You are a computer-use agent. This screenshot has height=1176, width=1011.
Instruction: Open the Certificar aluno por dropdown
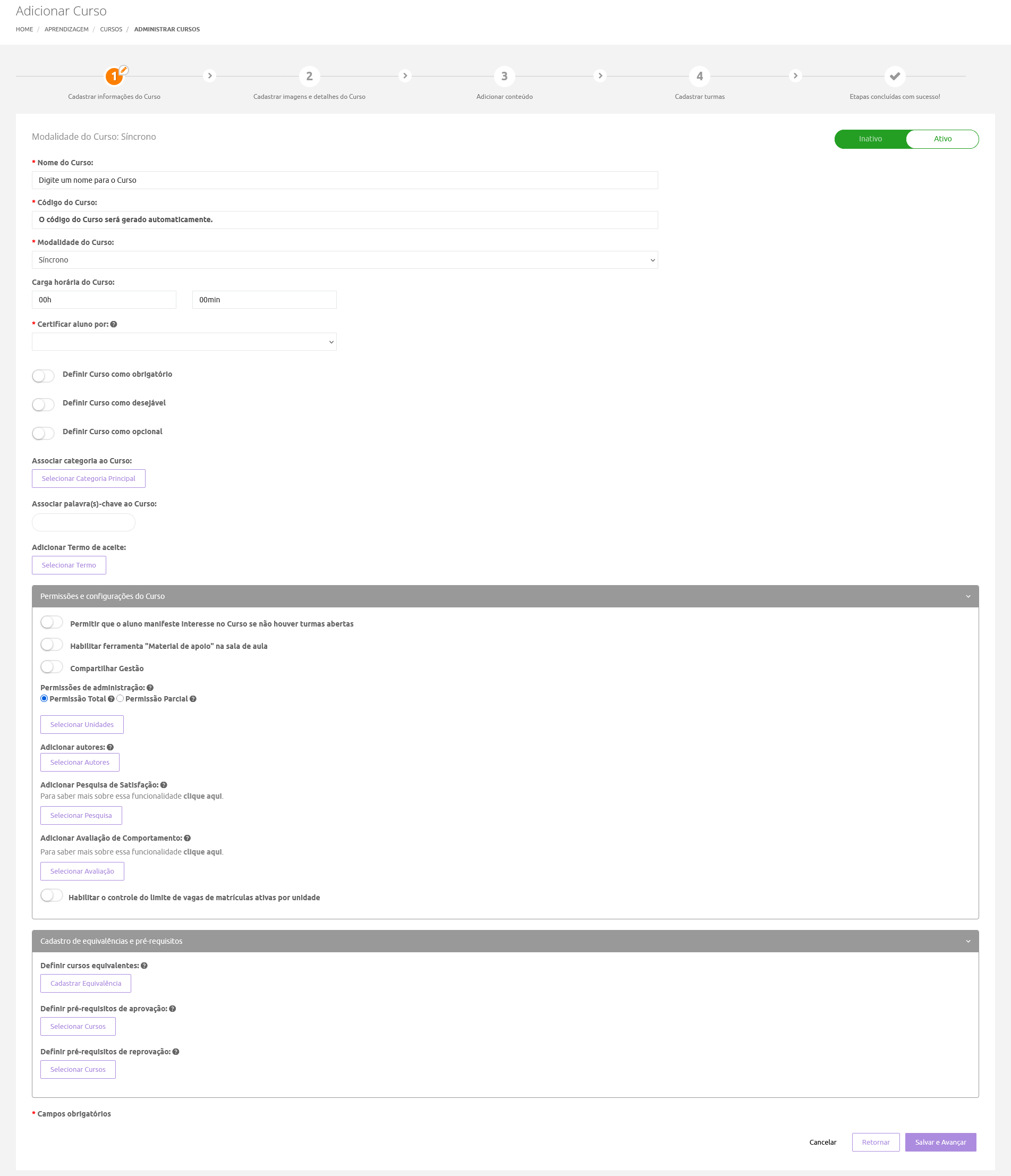pos(184,342)
